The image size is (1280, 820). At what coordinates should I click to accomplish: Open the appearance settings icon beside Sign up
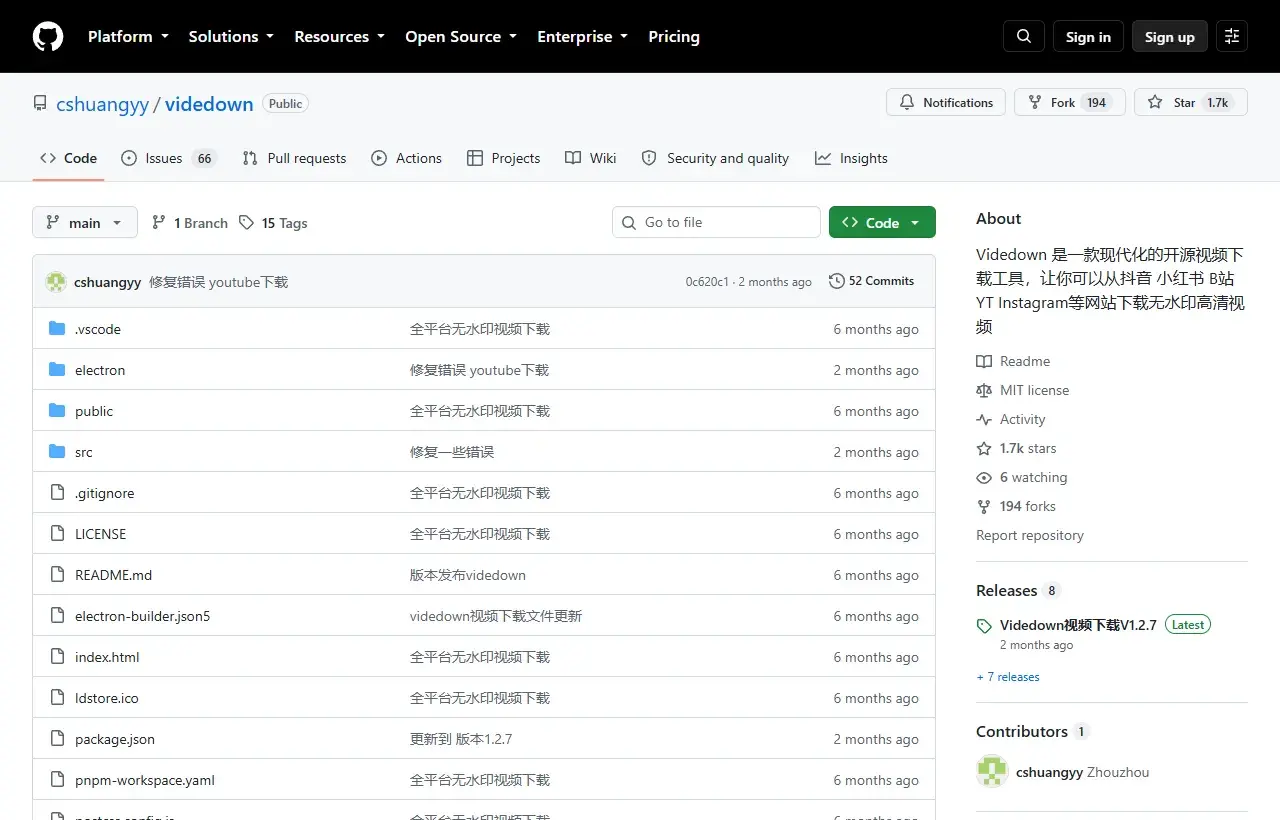click(1232, 36)
